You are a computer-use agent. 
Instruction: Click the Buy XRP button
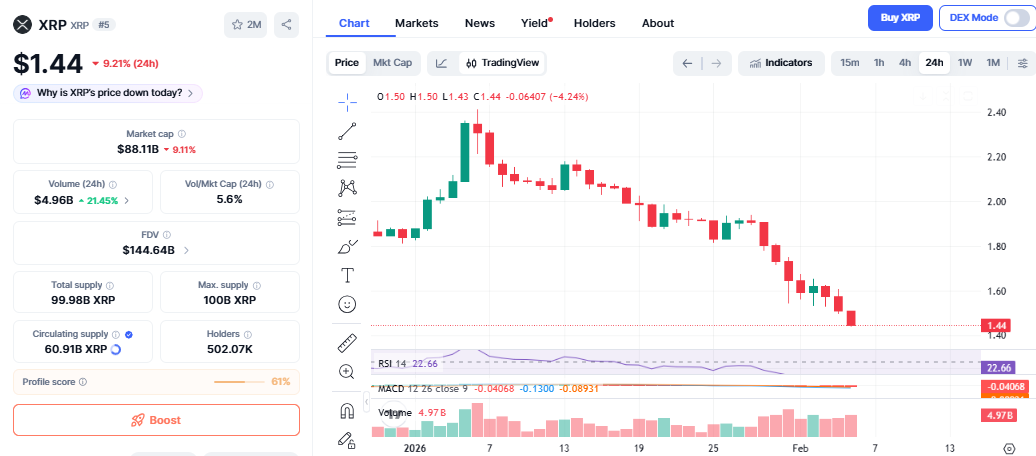[x=900, y=18]
